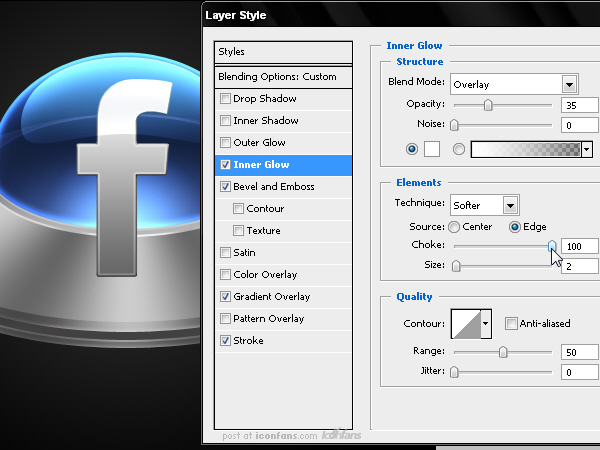Uncheck the Gradient Overlay checkbox
The width and height of the screenshot is (600, 450).
click(225, 297)
